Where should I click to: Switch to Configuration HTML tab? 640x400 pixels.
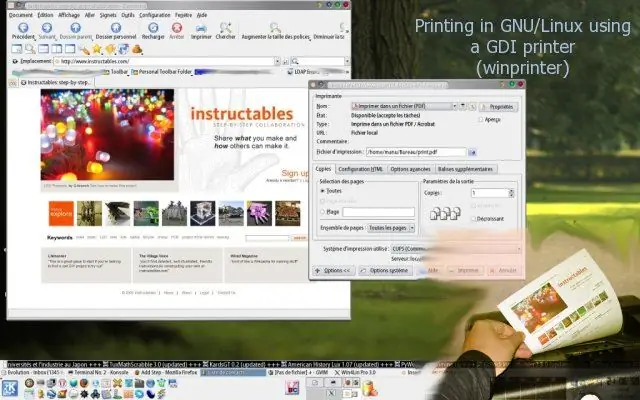pyautogui.click(x=361, y=169)
